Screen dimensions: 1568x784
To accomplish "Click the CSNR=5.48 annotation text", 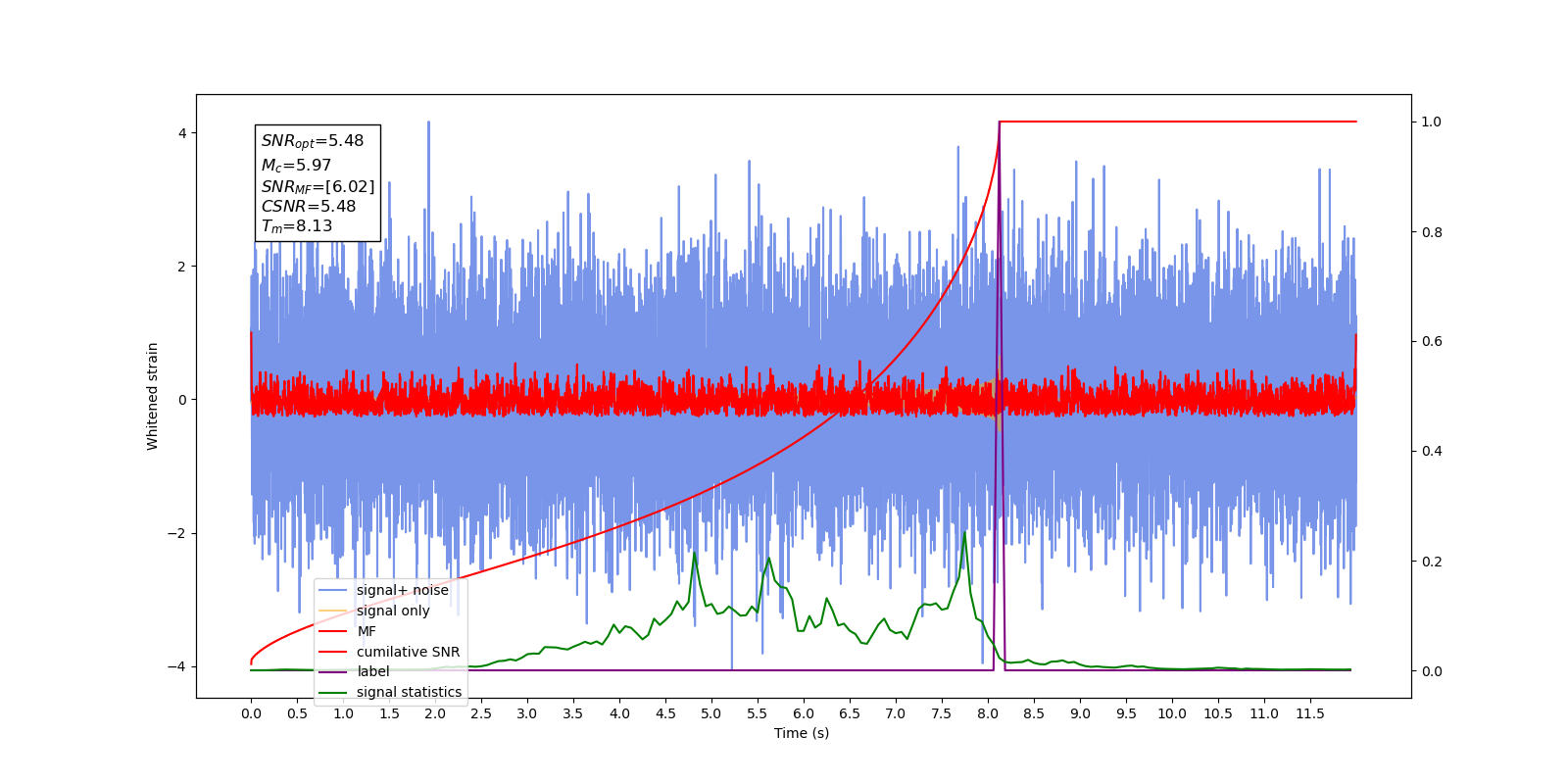I will pyautogui.click(x=309, y=206).
